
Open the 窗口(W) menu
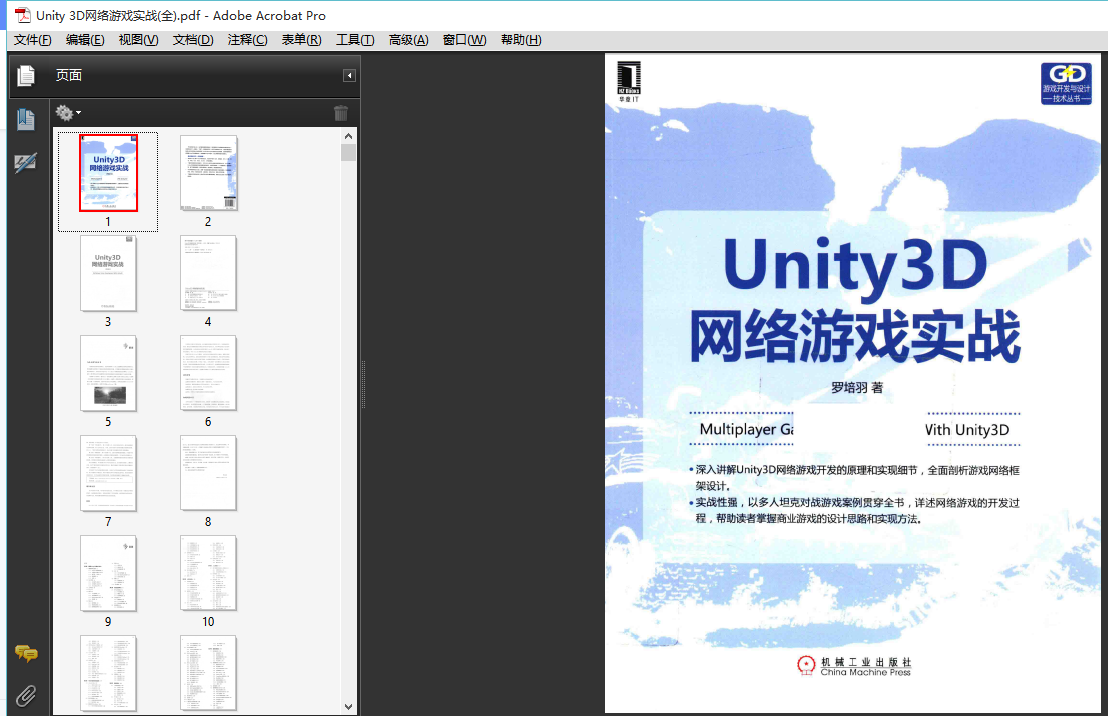click(464, 40)
